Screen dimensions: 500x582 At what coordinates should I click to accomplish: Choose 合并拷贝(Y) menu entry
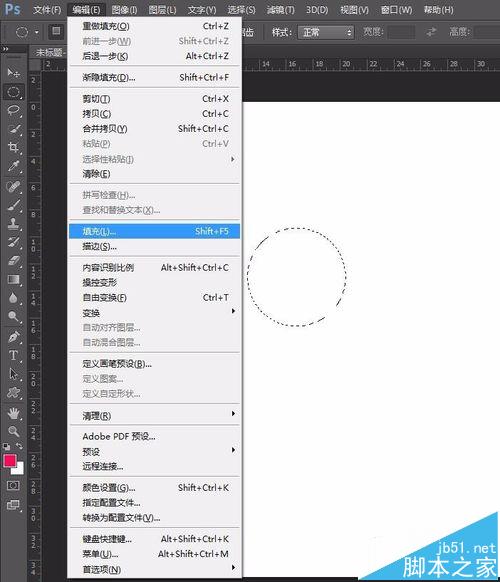[x=154, y=129]
